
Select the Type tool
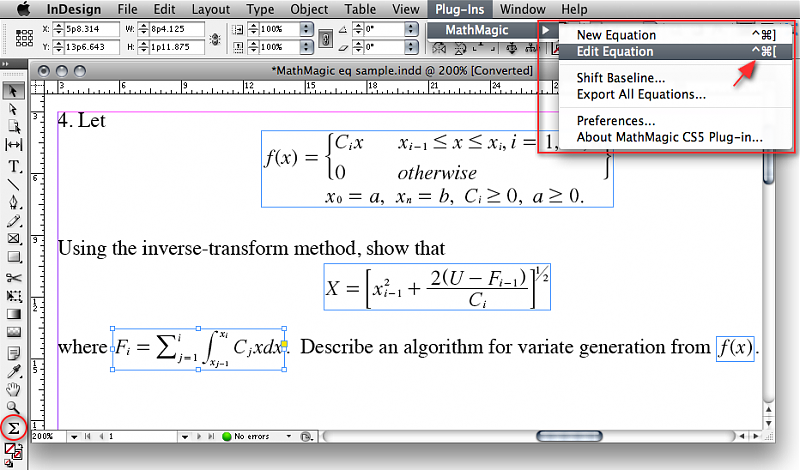point(14,166)
